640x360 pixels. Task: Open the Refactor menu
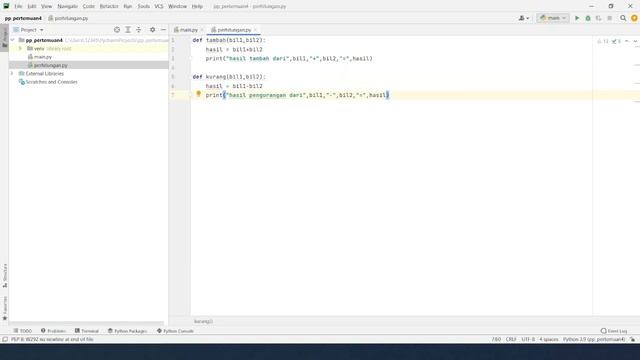tap(109, 7)
